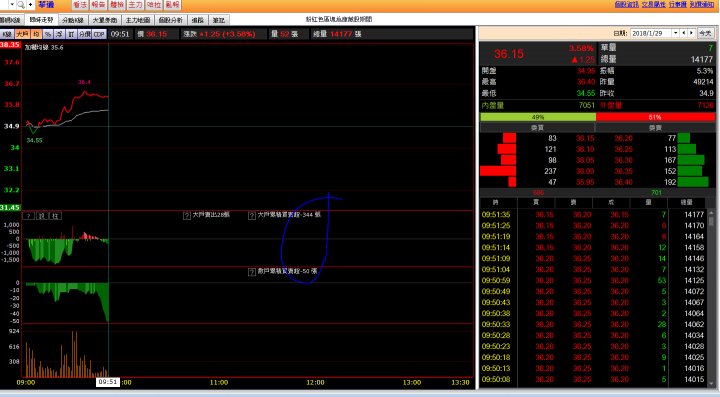Click the scrollbar down arrow in tick list
Image resolution: width=720 pixels, height=397 pixels.
click(x=711, y=384)
